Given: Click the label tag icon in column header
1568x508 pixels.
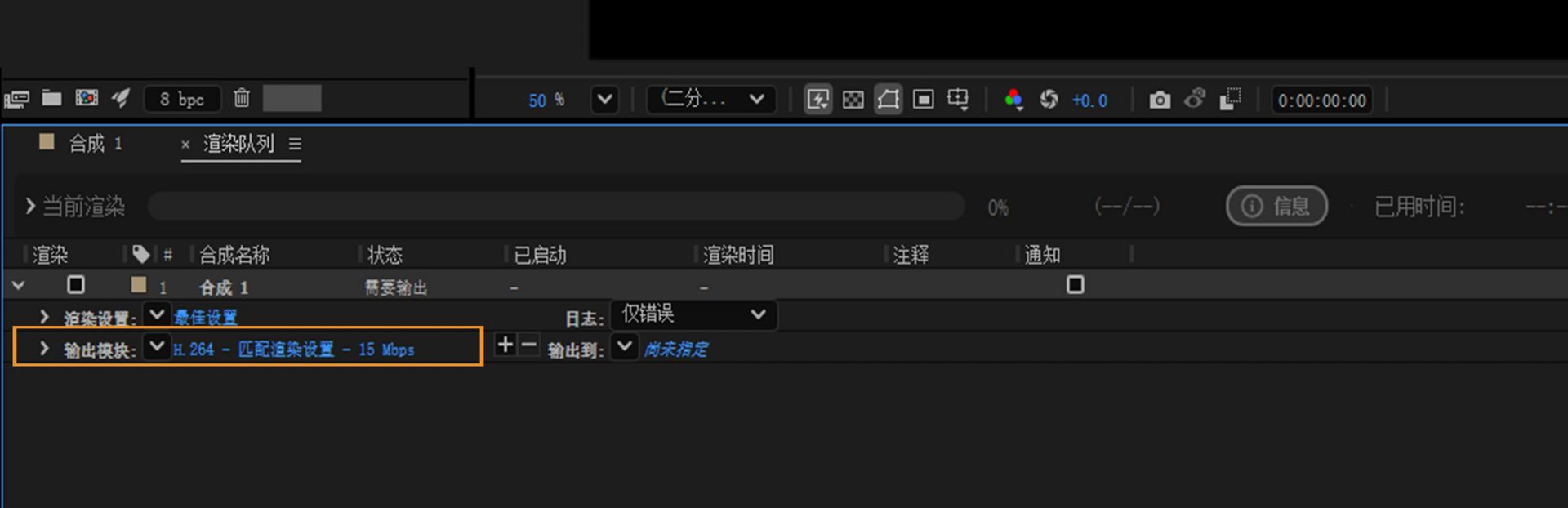Looking at the screenshot, I should (140, 254).
